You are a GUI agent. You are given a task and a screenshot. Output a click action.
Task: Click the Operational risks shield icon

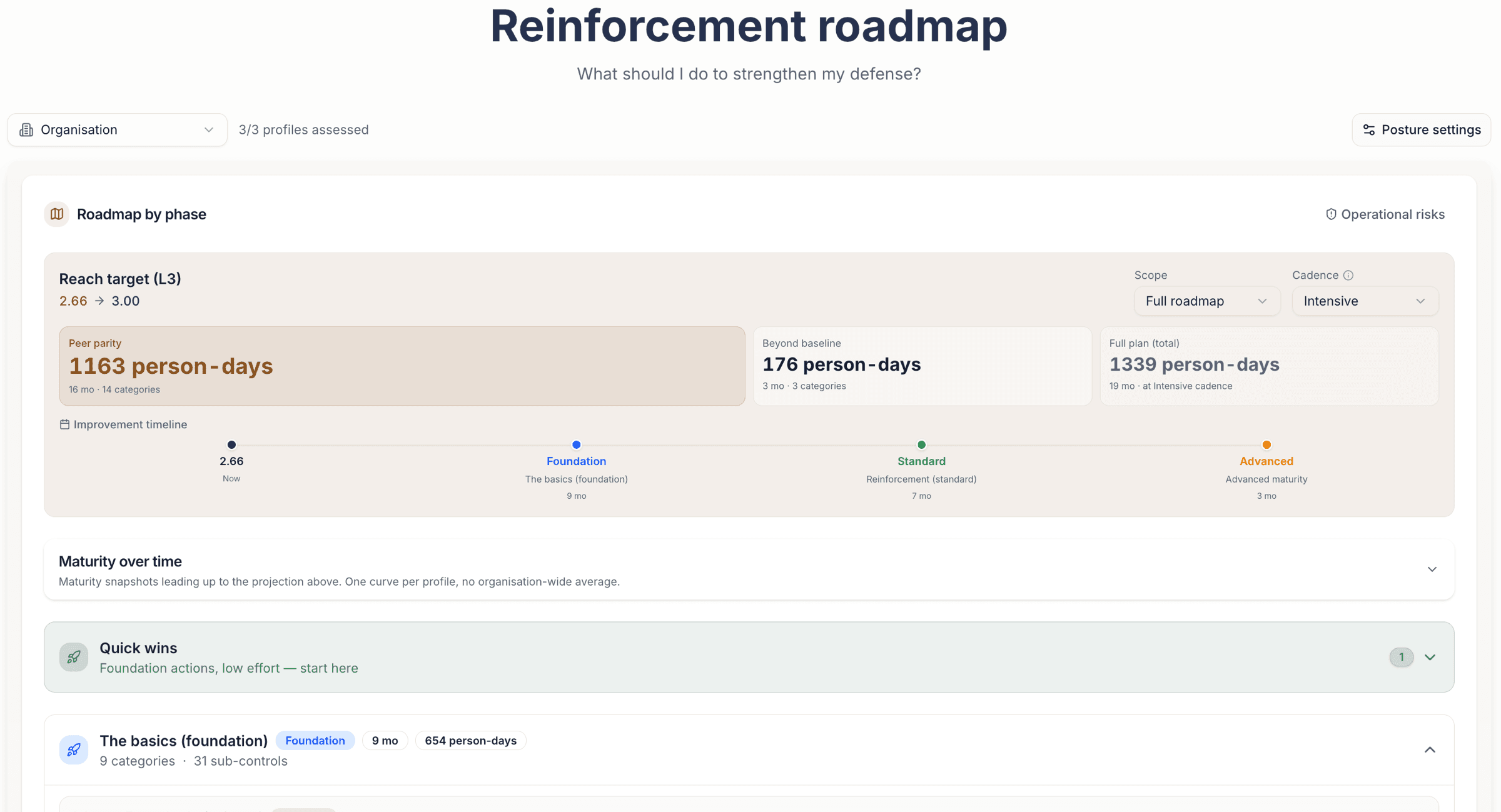(x=1331, y=214)
